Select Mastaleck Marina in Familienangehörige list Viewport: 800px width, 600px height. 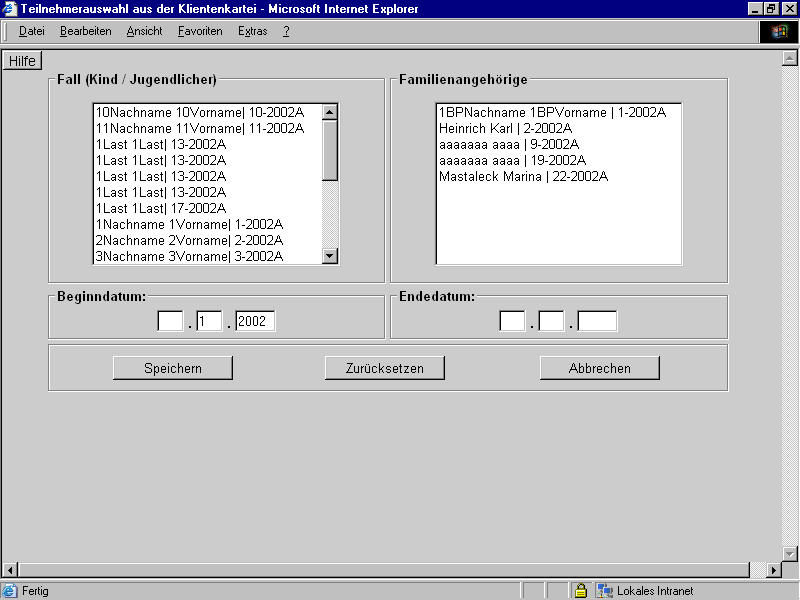[x=523, y=177]
